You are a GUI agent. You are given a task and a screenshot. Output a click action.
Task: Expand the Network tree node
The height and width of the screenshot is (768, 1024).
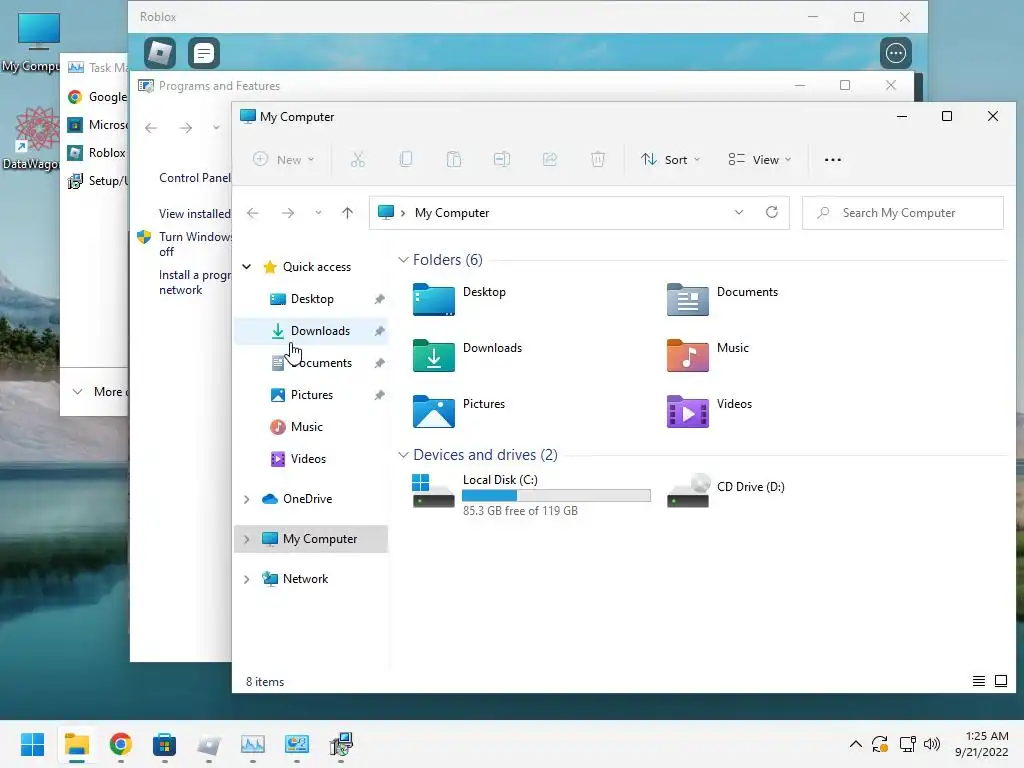point(247,579)
